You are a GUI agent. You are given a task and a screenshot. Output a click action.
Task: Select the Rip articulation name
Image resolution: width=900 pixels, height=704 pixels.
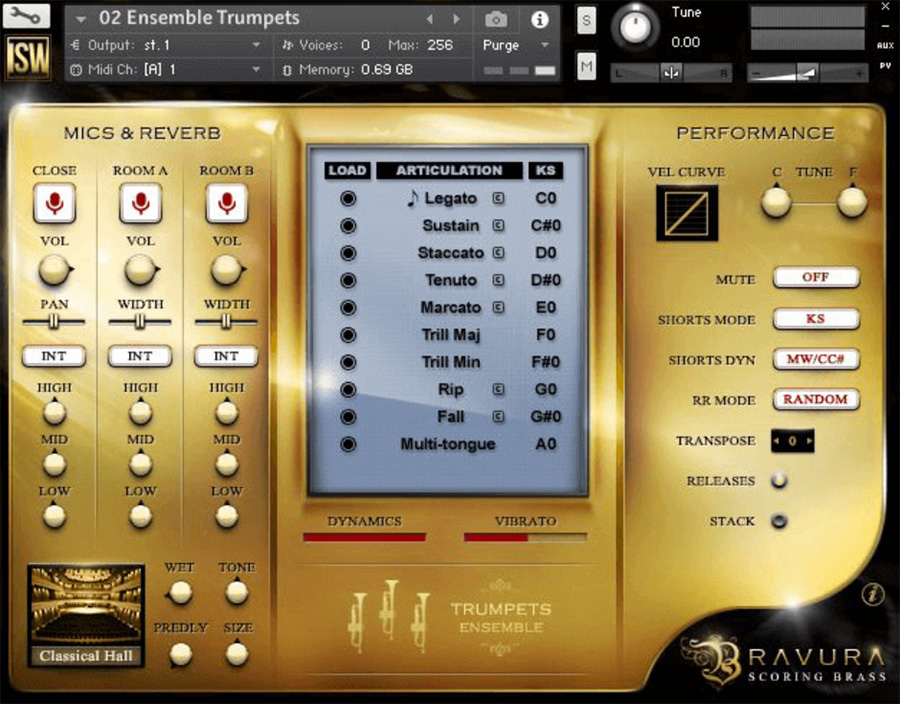tap(451, 390)
